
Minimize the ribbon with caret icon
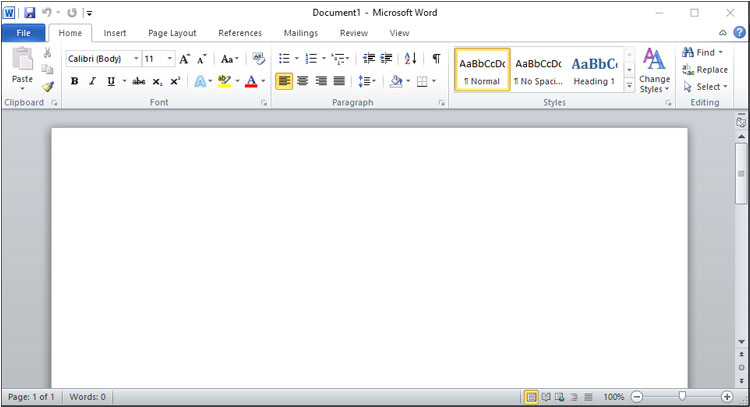723,33
